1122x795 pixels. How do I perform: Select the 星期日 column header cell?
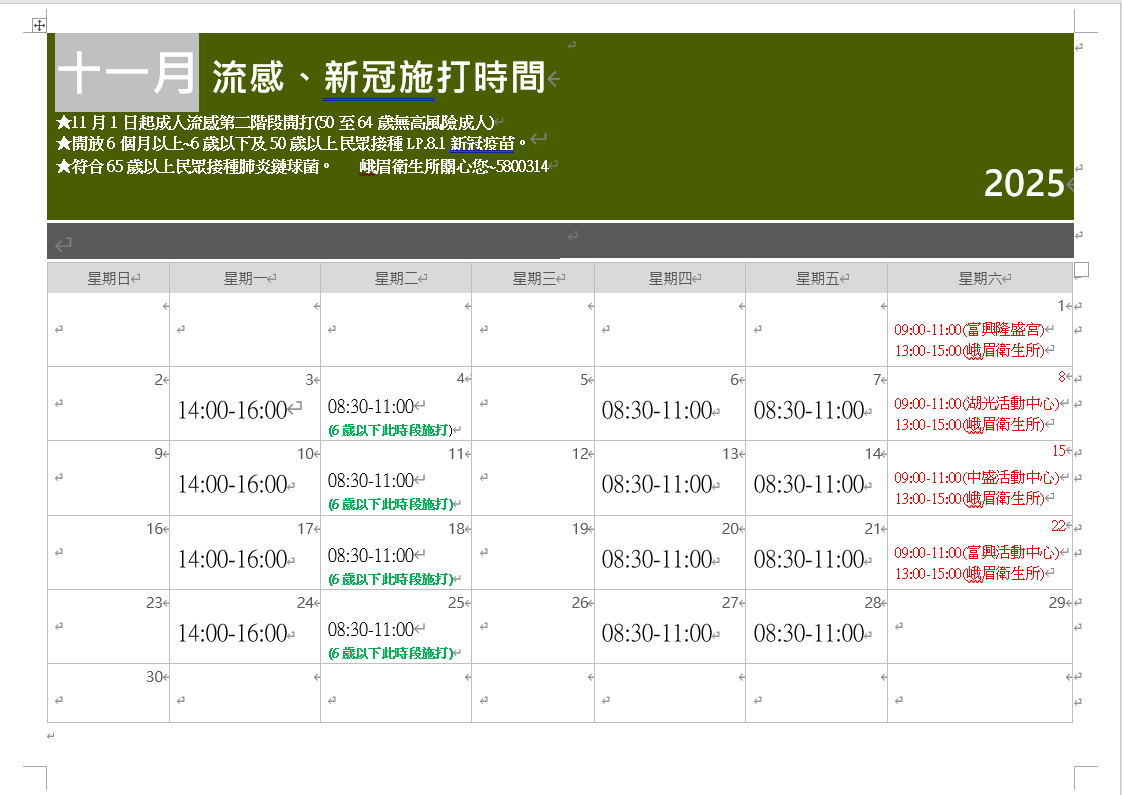tap(109, 279)
